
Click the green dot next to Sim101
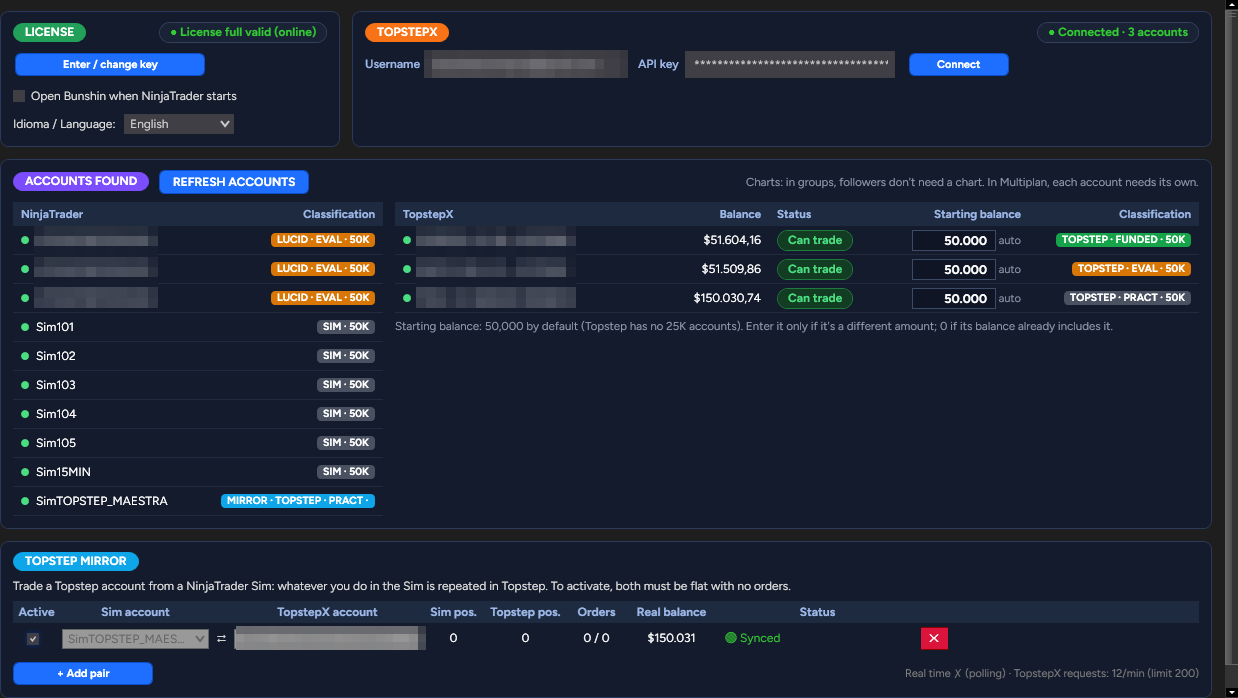pyautogui.click(x=25, y=327)
